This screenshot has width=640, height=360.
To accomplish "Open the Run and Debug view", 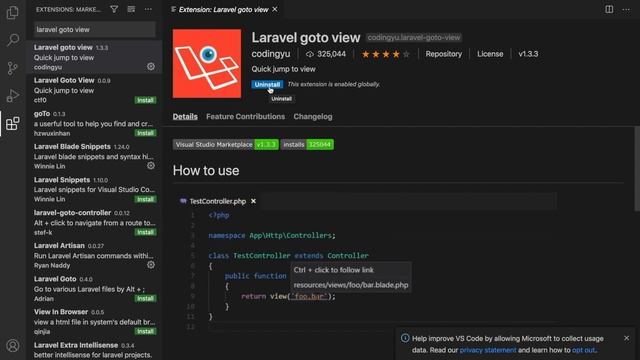I will click(x=13, y=96).
